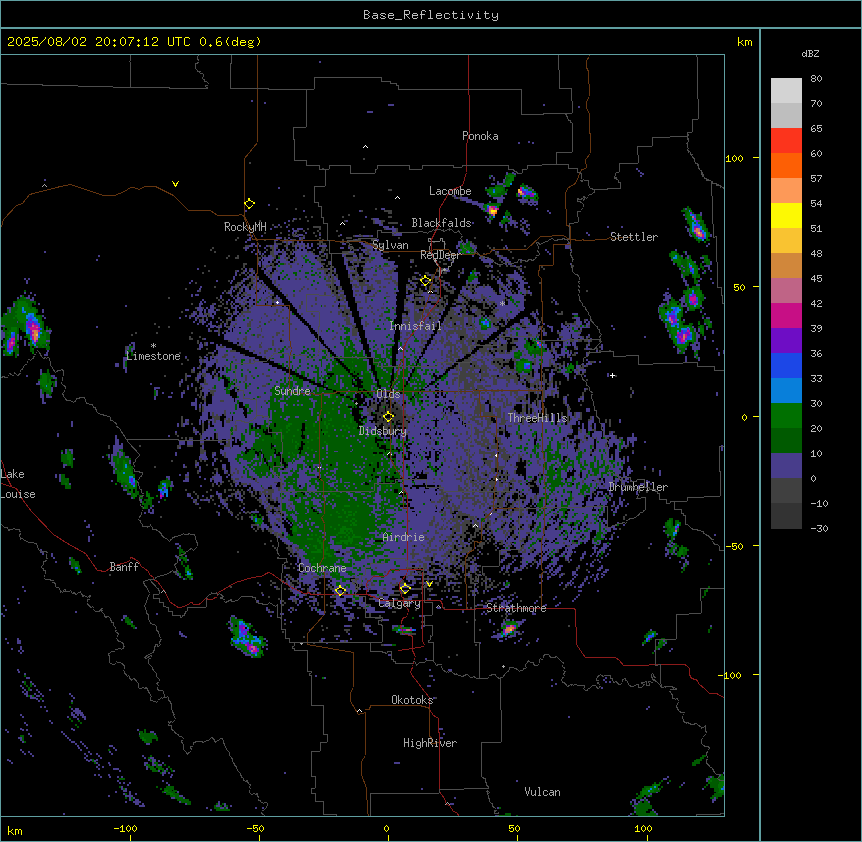Click the Ponoka city label
This screenshot has height=842, width=862.
(x=480, y=136)
